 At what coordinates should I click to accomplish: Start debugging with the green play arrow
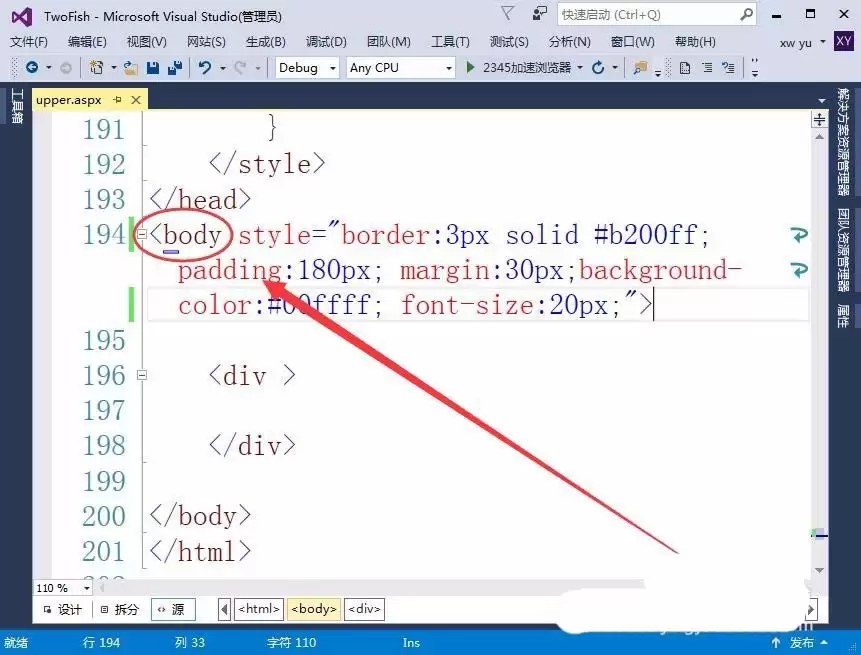point(470,68)
